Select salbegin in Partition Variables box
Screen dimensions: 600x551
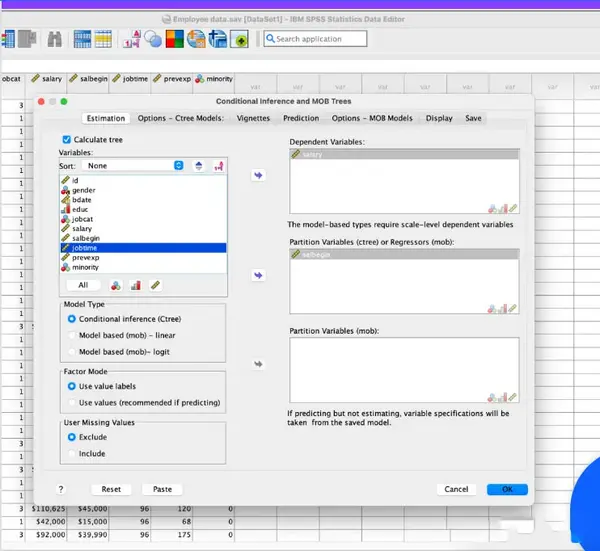tap(404, 254)
